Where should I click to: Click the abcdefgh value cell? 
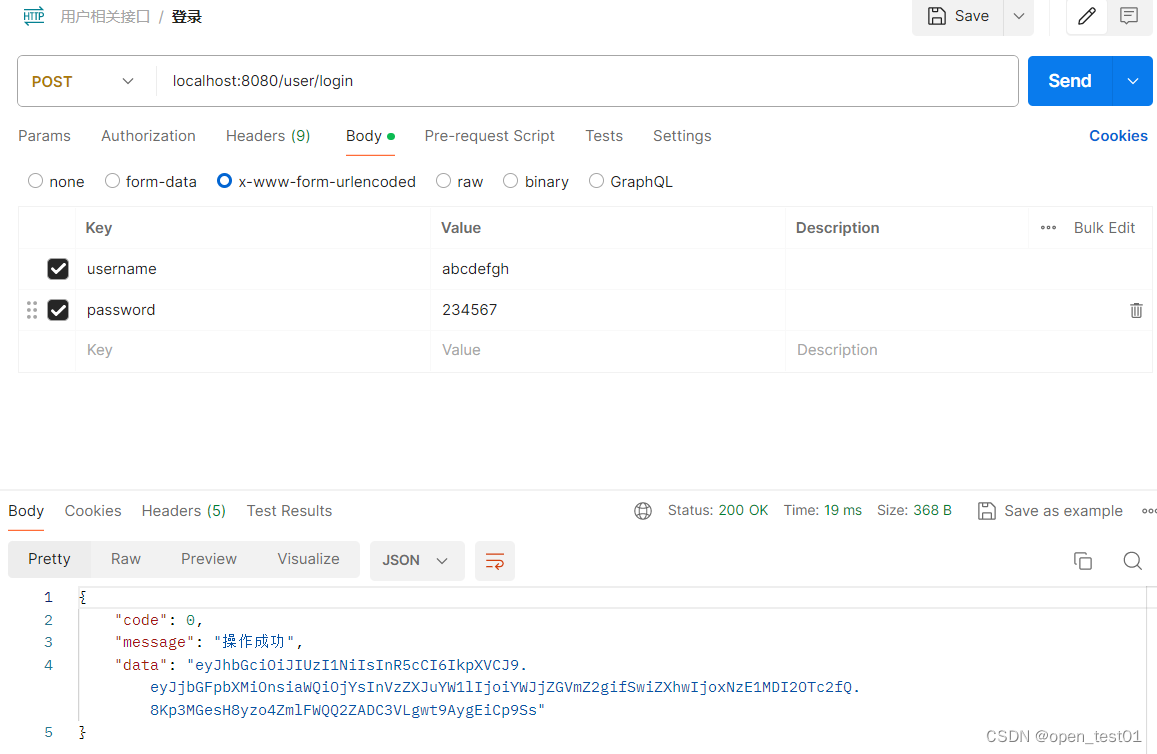point(607,269)
